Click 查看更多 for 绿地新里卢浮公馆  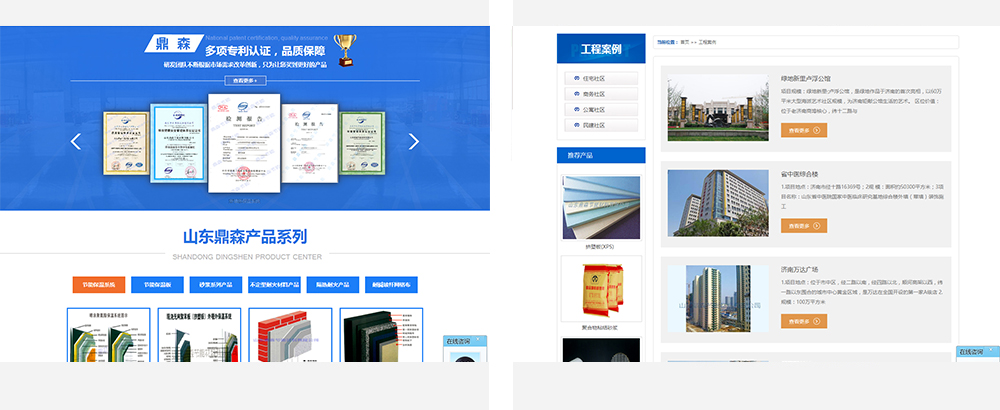804,130
